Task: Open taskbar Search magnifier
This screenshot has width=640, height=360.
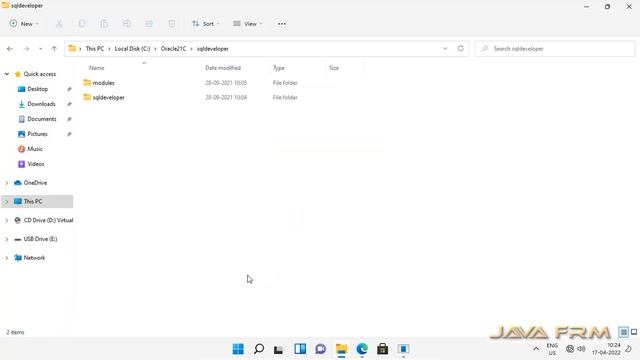Action: tap(259, 349)
